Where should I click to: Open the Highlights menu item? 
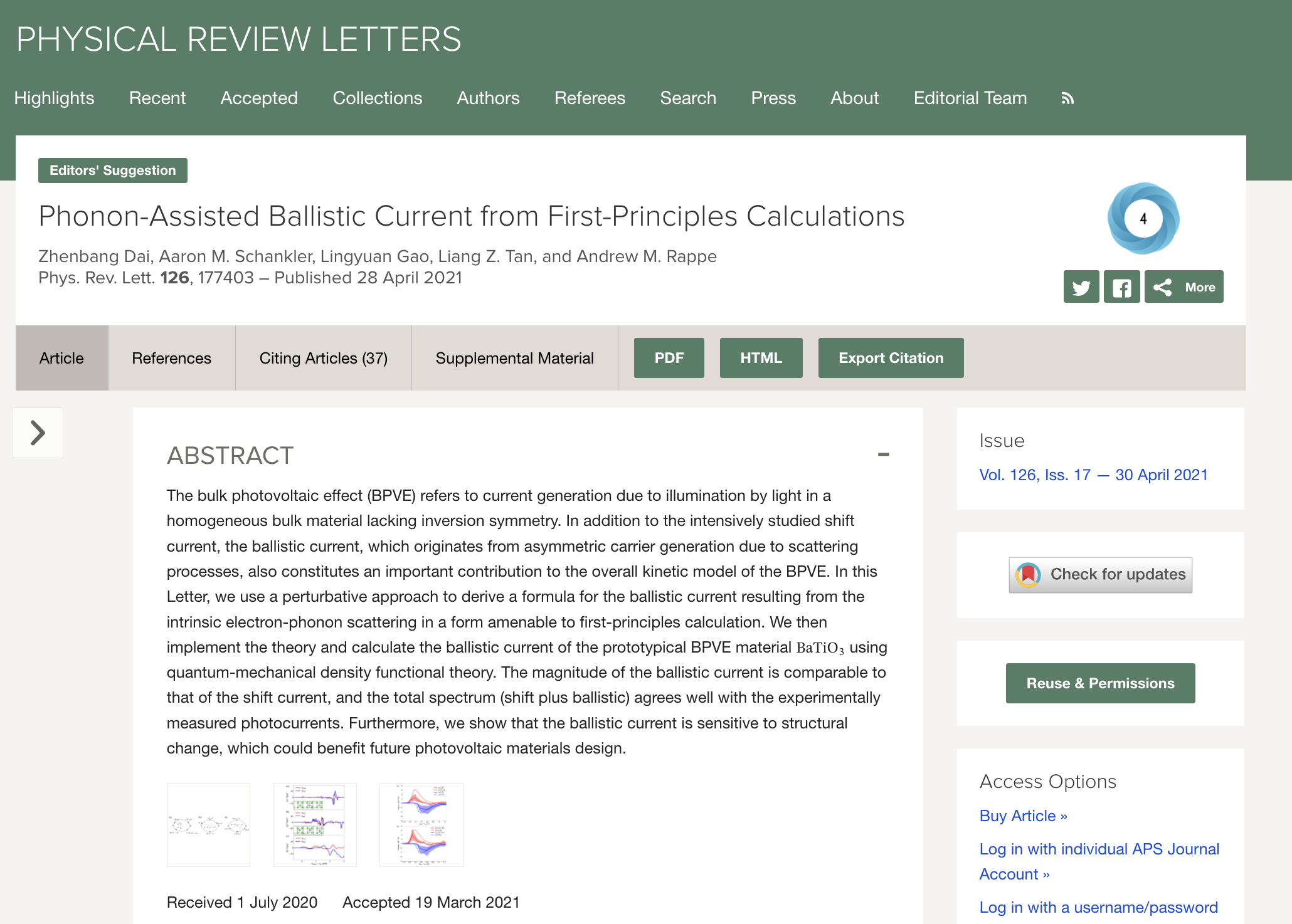pos(54,98)
